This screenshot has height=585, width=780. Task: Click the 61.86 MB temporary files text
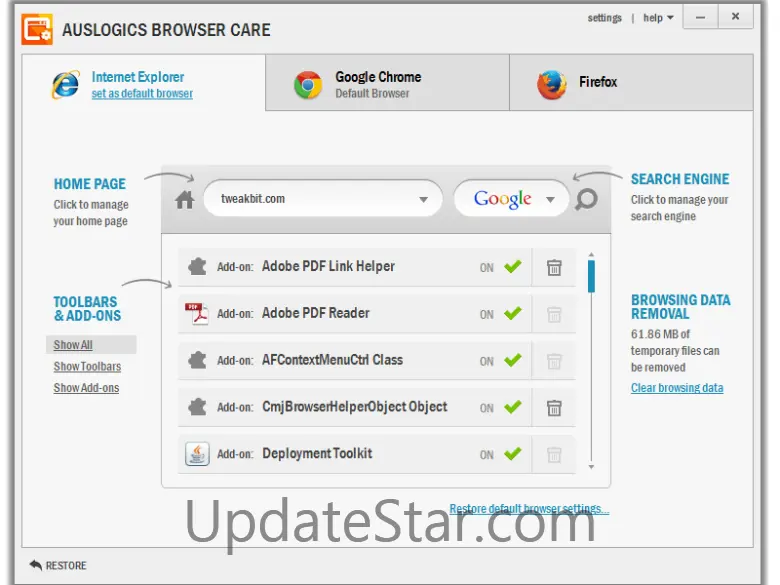(x=675, y=351)
